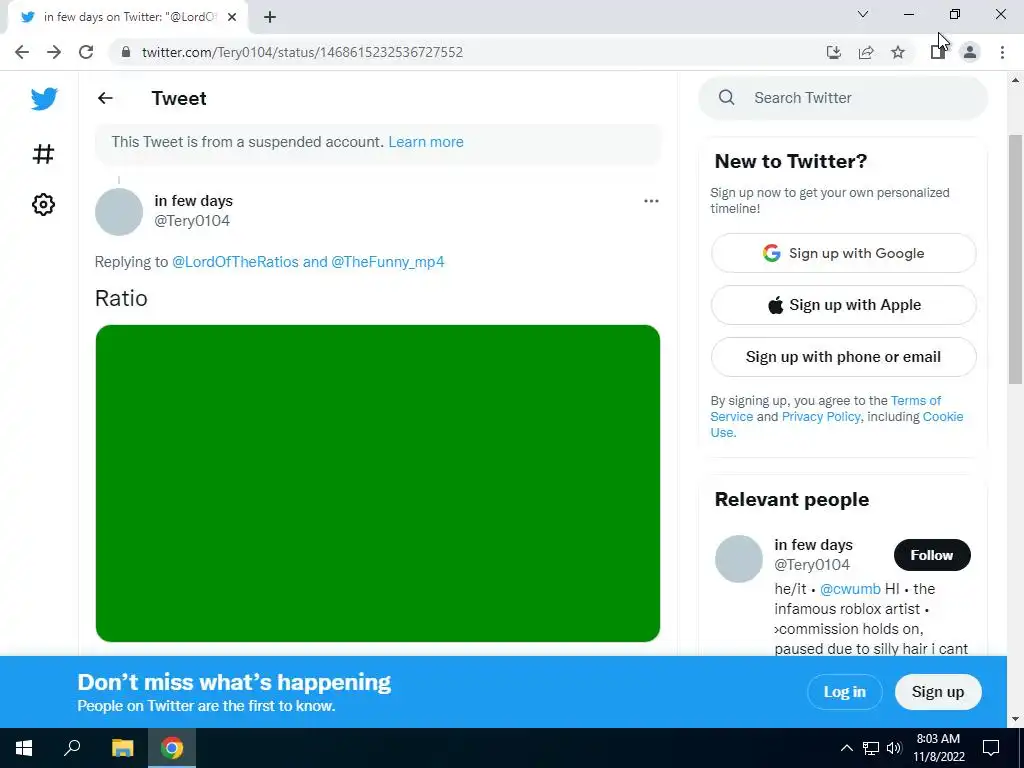Screen dimensions: 1024x768
Task: Expand the tab search chevron
Action: 863,14
